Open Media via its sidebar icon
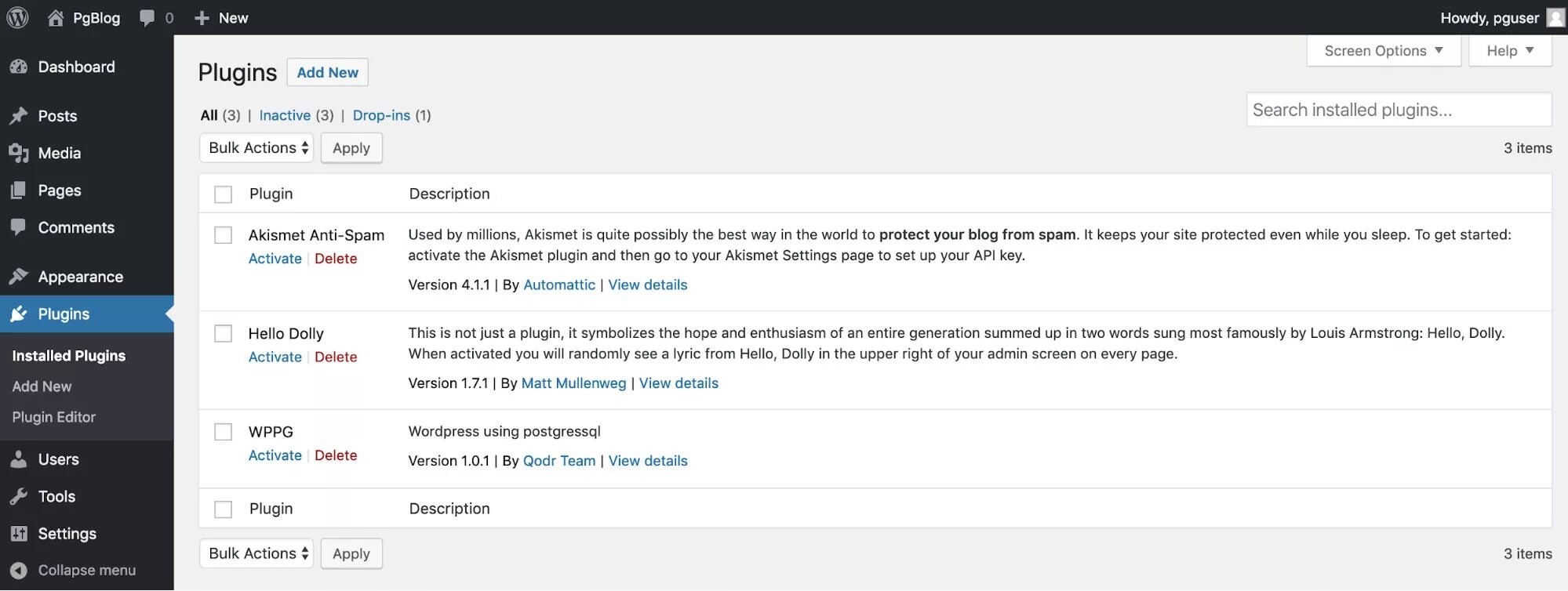Image resolution: width=1568 pixels, height=591 pixels. click(x=19, y=154)
